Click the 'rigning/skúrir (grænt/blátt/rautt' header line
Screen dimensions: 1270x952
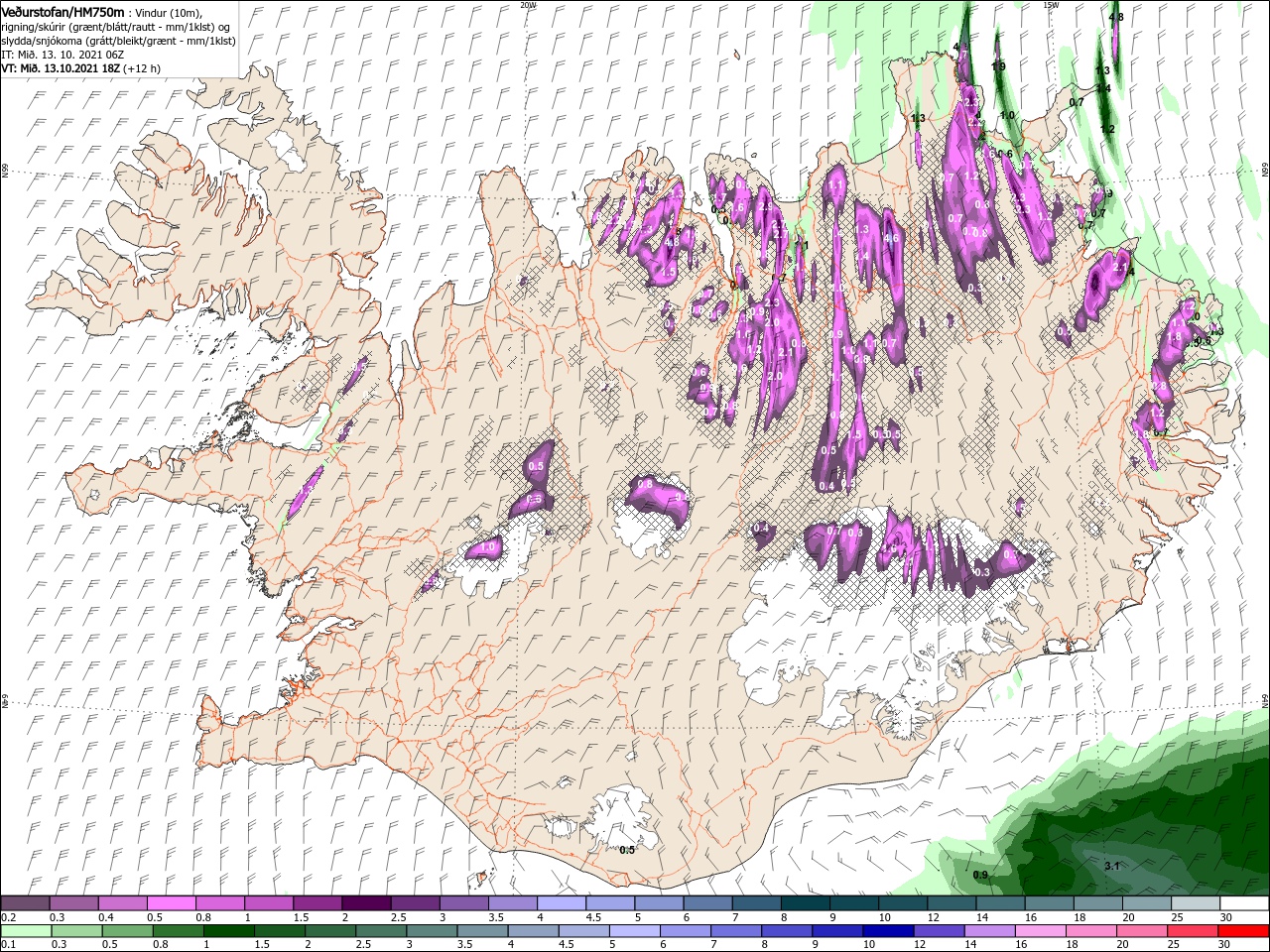tap(116, 26)
